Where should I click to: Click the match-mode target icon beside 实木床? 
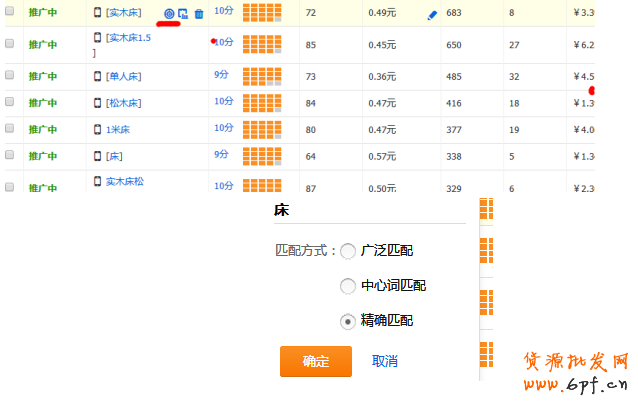click(169, 13)
